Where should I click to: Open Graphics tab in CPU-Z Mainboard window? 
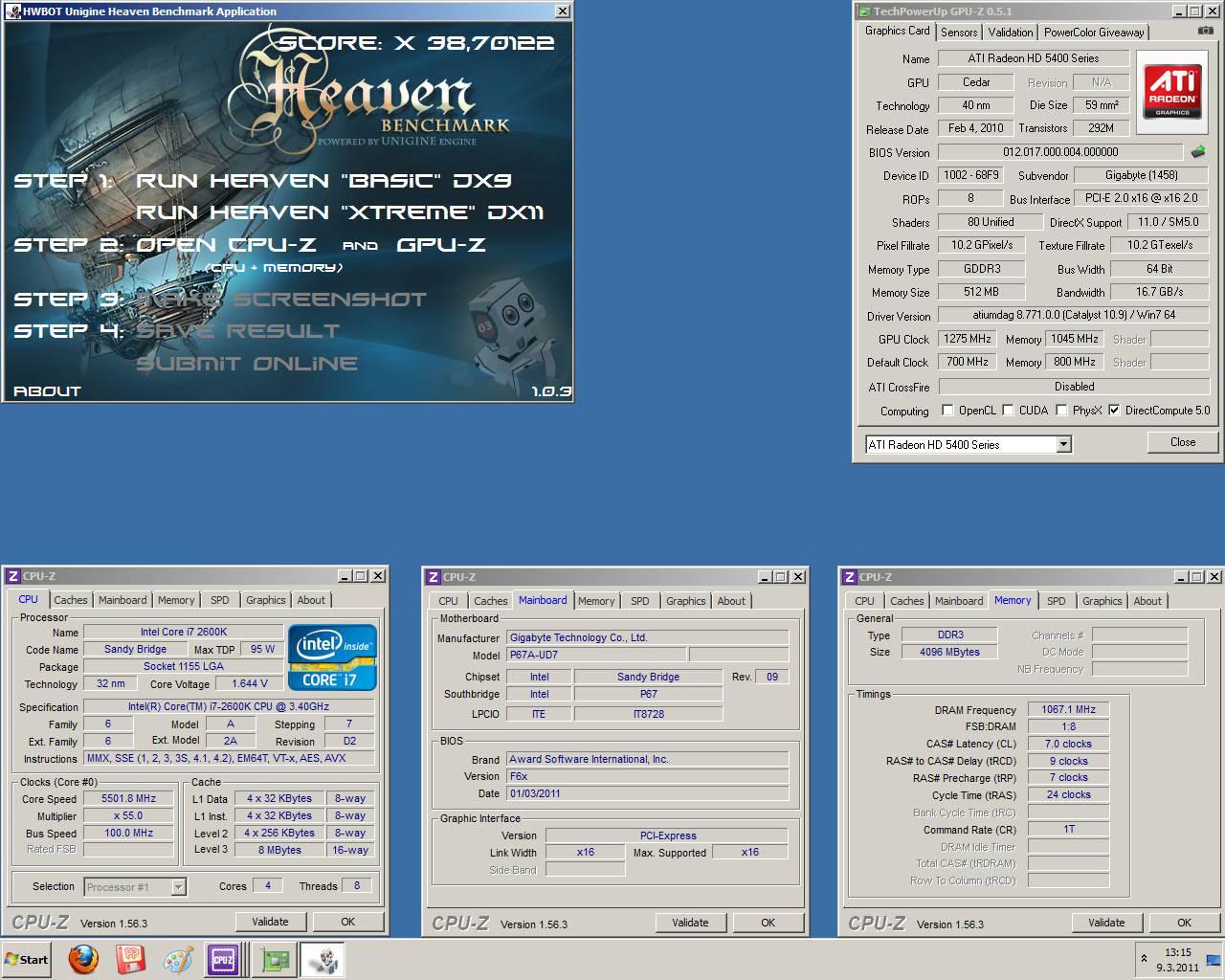coord(686,601)
